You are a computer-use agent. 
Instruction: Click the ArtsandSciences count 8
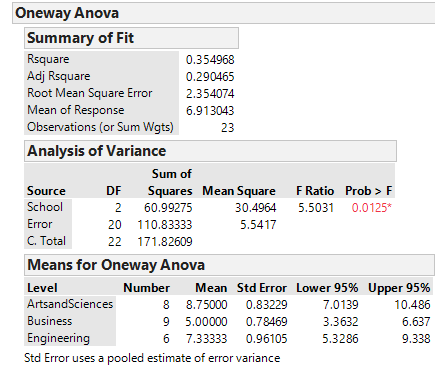coord(166,305)
